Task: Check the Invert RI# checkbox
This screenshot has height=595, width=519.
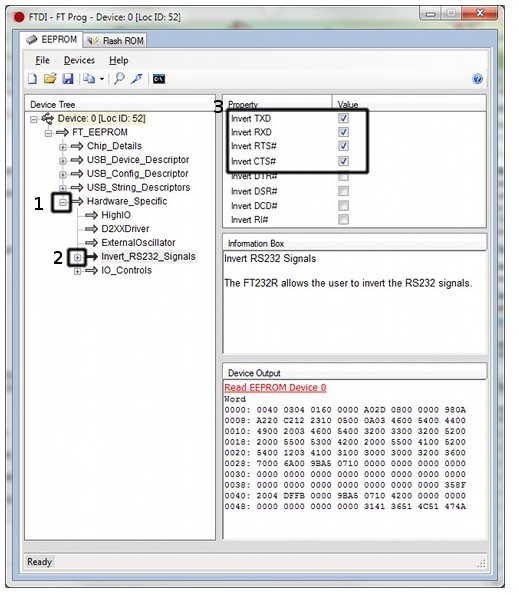Action: click(343, 219)
